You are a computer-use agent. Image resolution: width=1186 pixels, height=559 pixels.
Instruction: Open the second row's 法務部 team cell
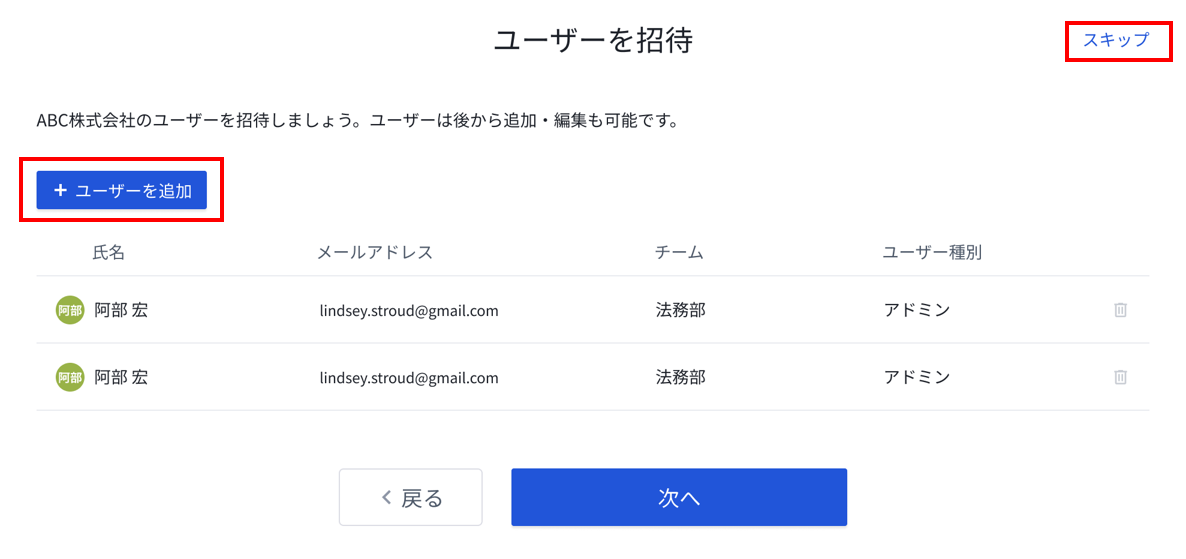[680, 377]
